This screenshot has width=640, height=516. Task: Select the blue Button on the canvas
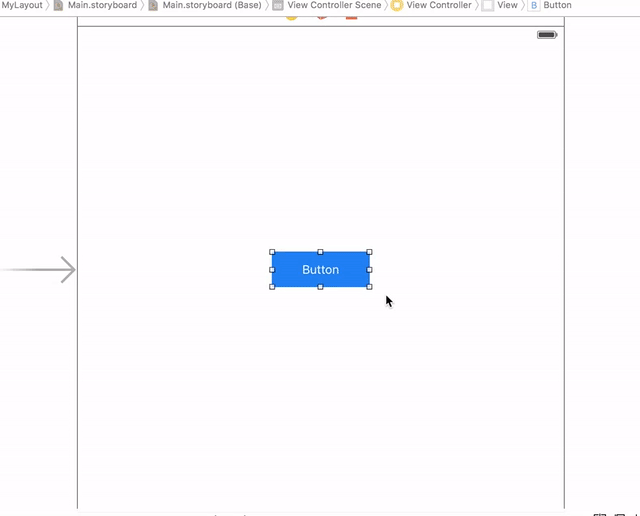coord(320,269)
